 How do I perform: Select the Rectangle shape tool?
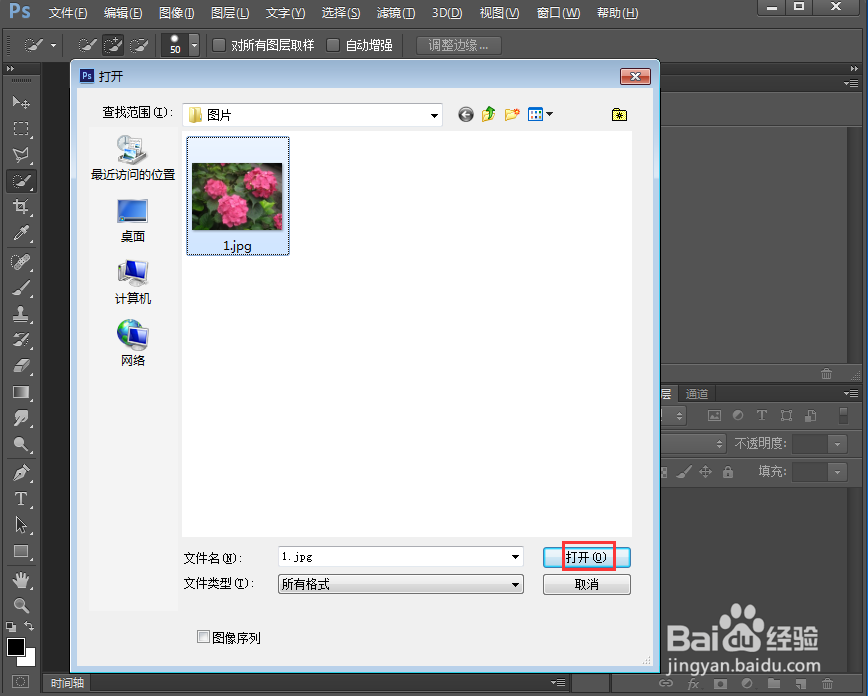pos(21,551)
